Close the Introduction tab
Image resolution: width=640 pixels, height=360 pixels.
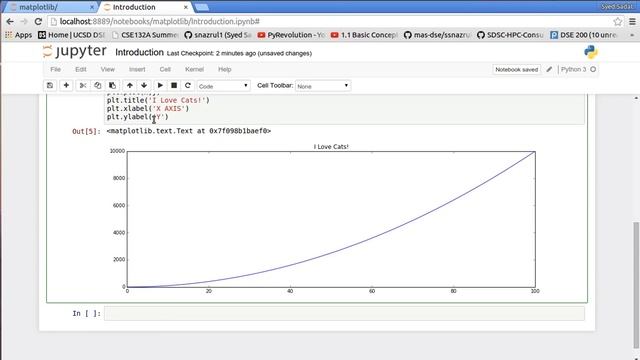coord(186,7)
